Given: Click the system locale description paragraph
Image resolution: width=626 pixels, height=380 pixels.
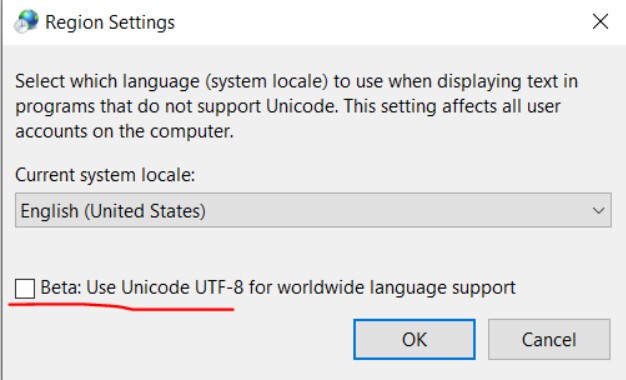Looking at the screenshot, I should click(x=296, y=106).
